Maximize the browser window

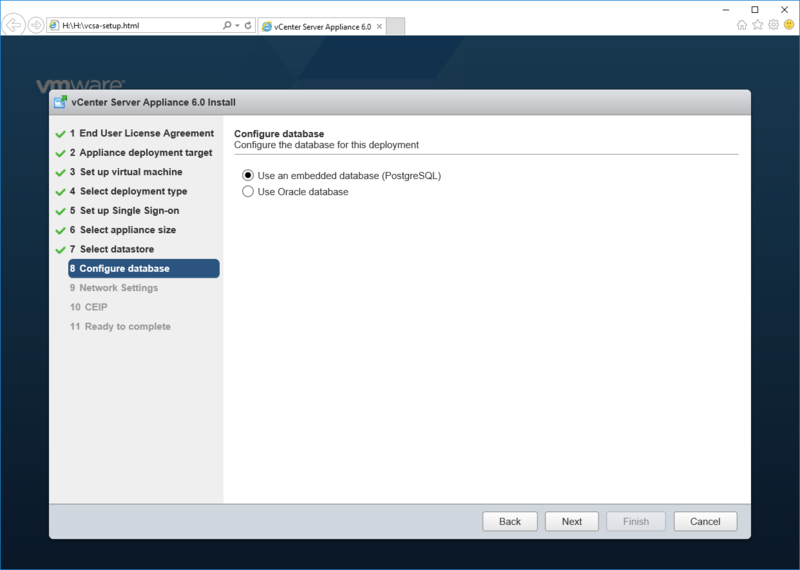pyautogui.click(x=755, y=10)
